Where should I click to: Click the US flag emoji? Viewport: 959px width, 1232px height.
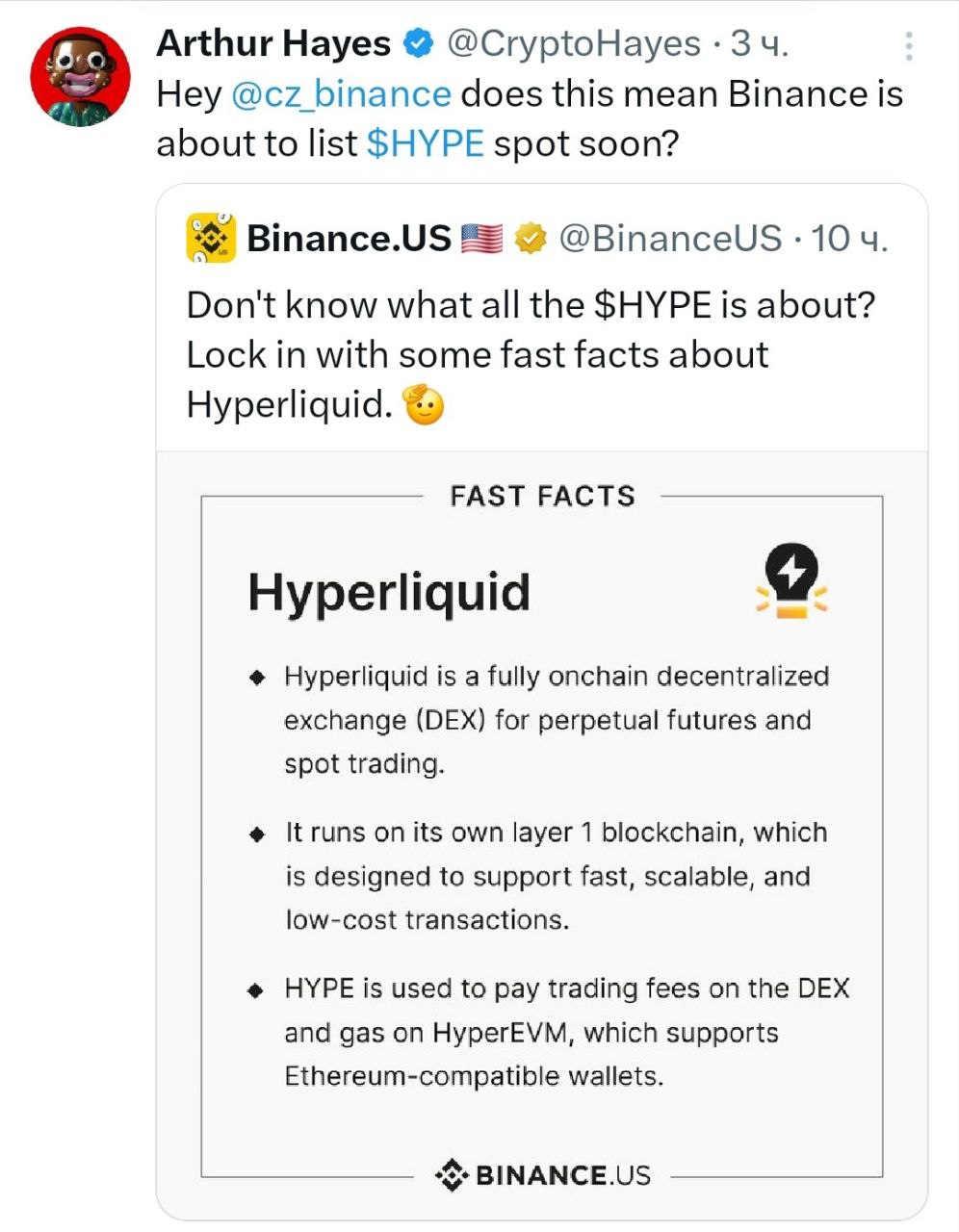481,238
